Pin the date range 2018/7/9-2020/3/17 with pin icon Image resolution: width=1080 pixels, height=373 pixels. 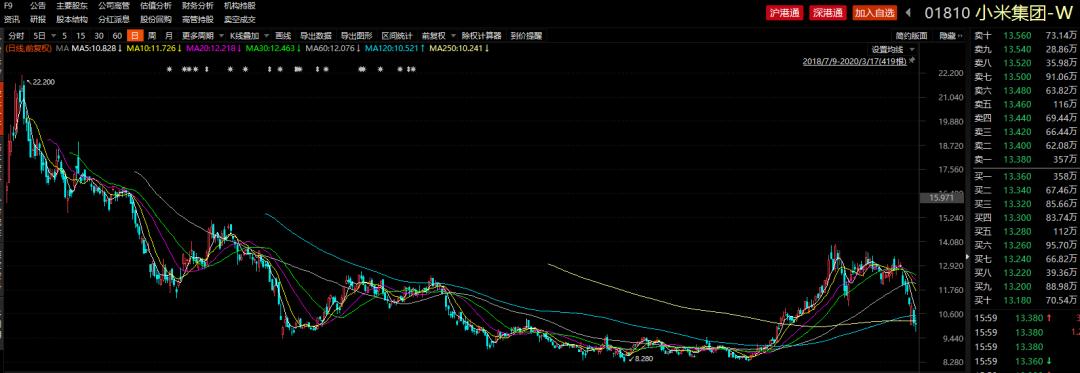tap(912, 61)
